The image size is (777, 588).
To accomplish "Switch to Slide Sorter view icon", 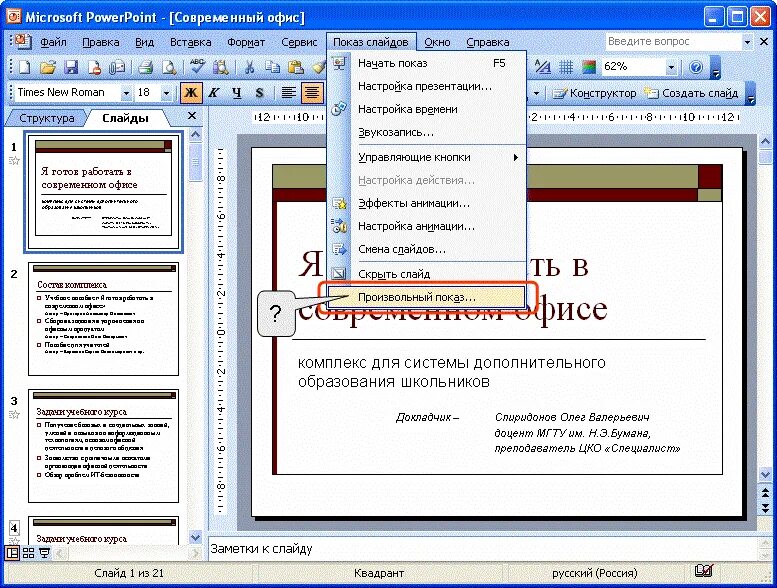I will [x=29, y=553].
